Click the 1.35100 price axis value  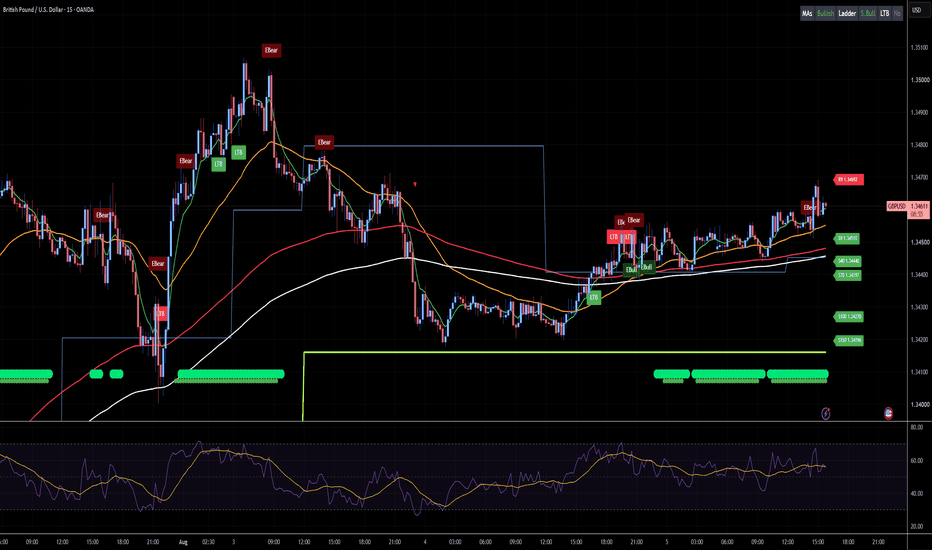[x=920, y=48]
